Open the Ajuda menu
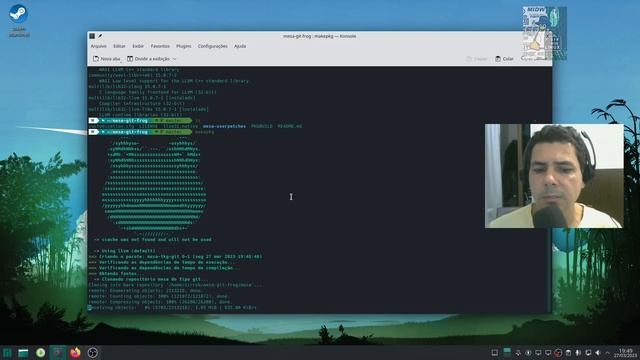The width and height of the screenshot is (640, 360). pyautogui.click(x=240, y=46)
